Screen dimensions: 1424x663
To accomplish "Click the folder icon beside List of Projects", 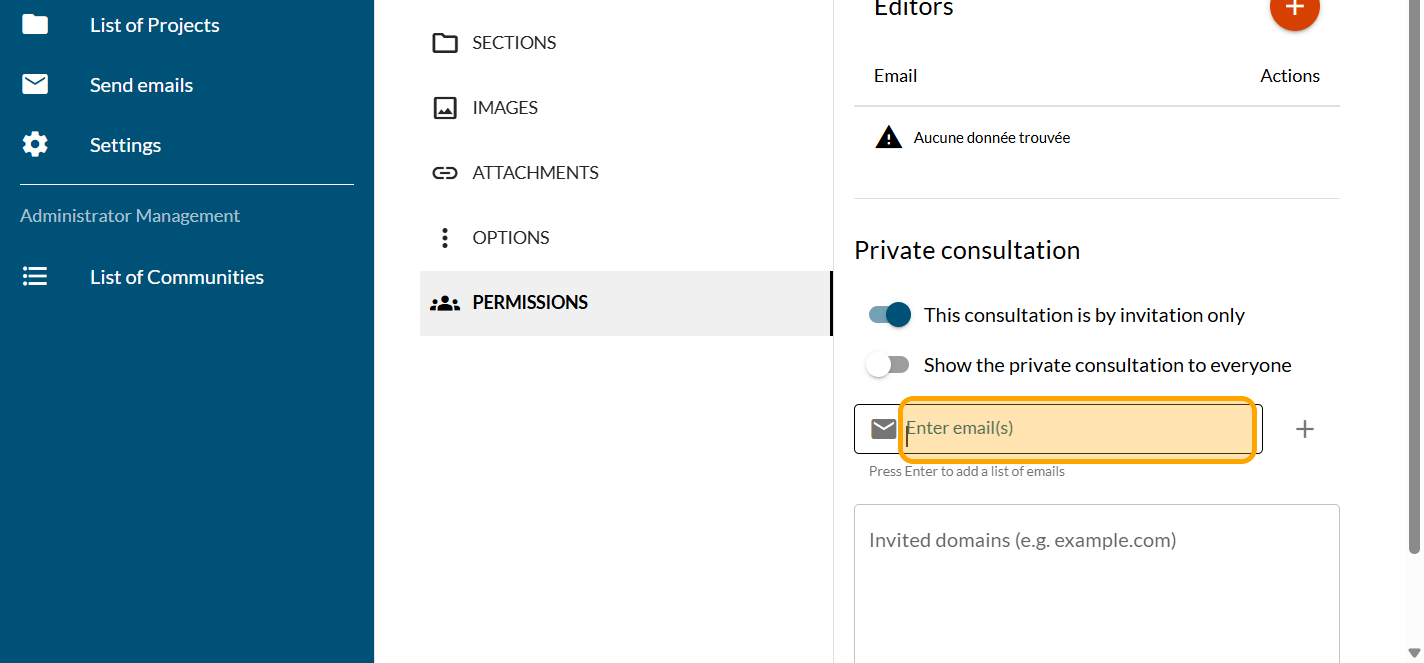I will coord(35,25).
